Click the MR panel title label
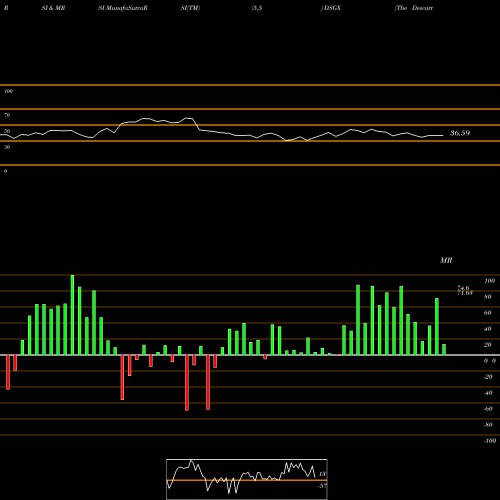The width and height of the screenshot is (500, 500). coord(446,260)
